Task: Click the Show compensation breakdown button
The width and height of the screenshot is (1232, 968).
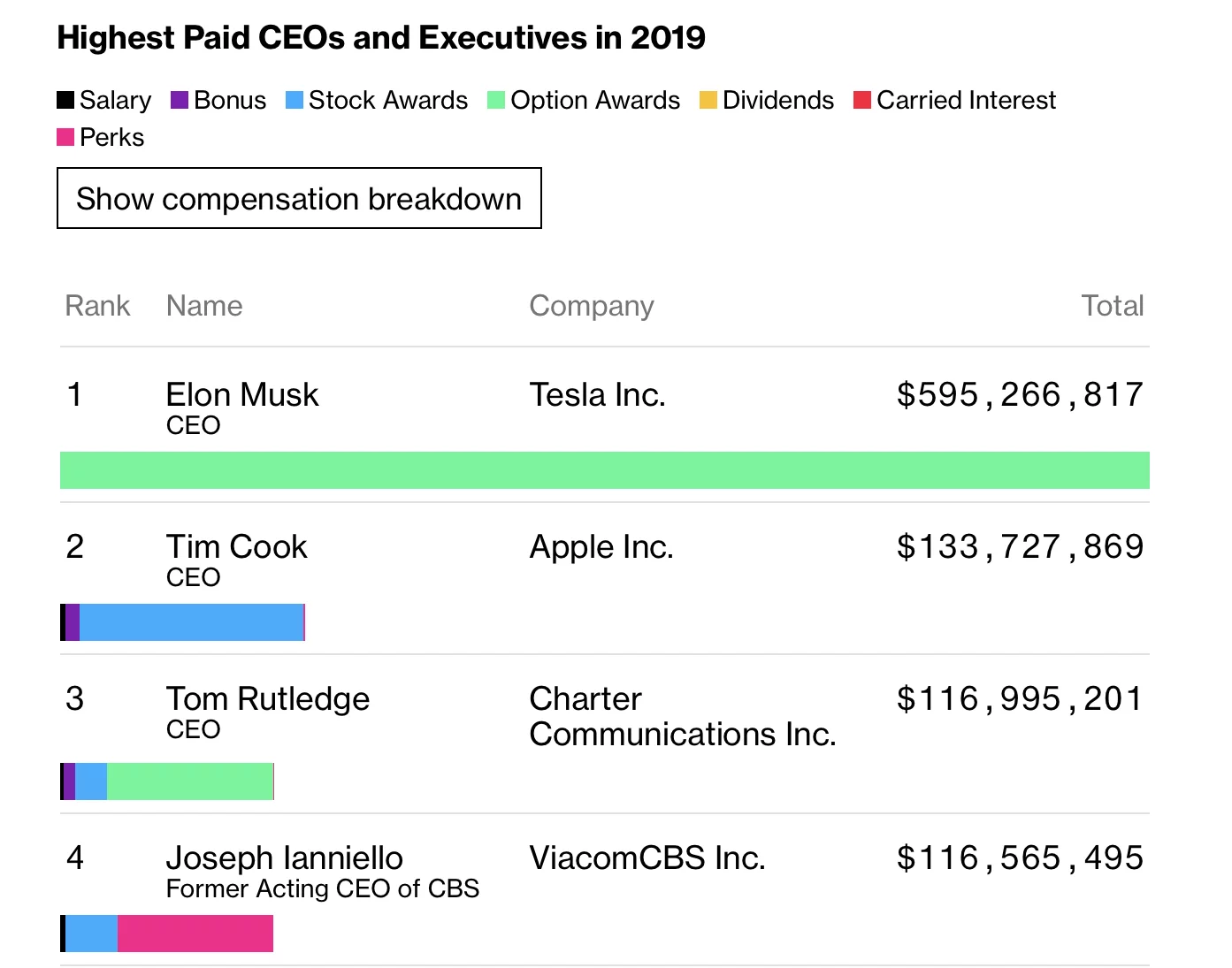Action: click(299, 199)
